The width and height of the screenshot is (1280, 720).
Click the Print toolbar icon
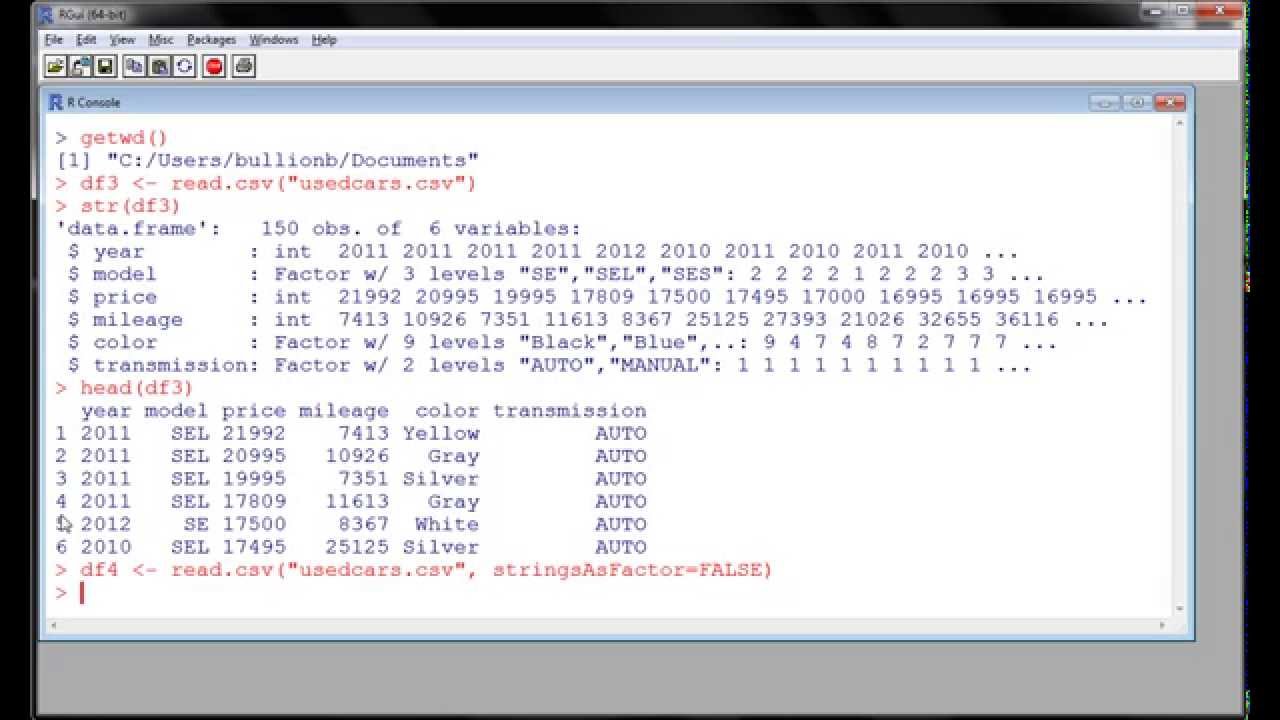(244, 66)
